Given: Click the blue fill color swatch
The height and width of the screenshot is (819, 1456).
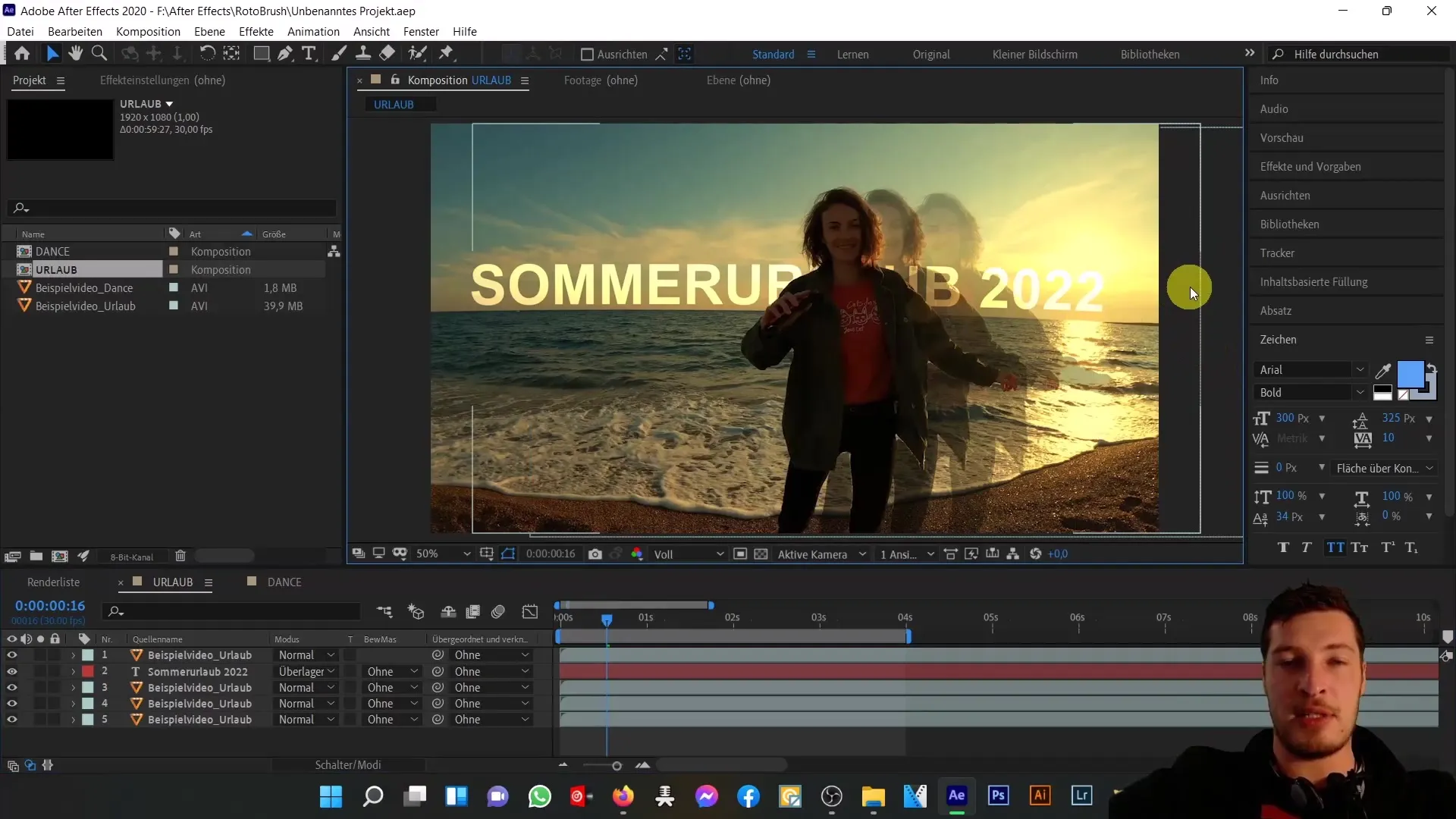Looking at the screenshot, I should (1410, 375).
